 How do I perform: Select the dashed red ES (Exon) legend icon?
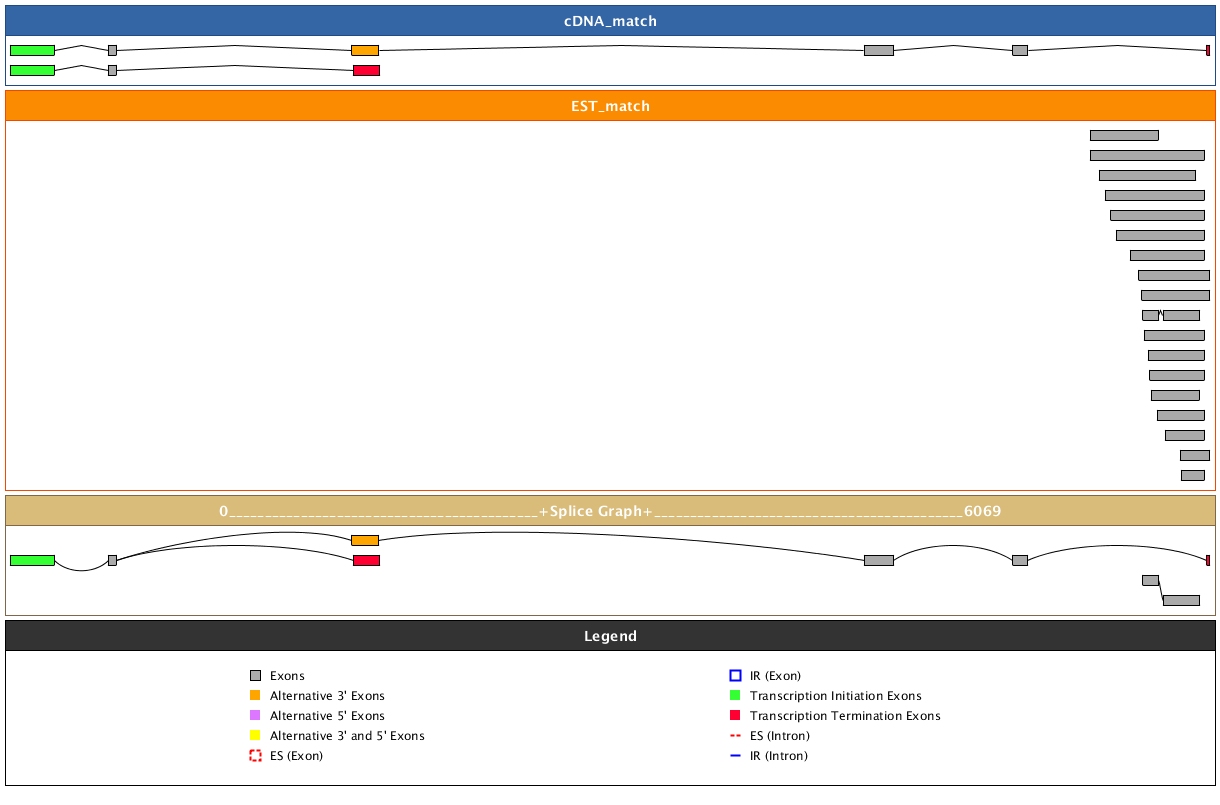[255, 756]
